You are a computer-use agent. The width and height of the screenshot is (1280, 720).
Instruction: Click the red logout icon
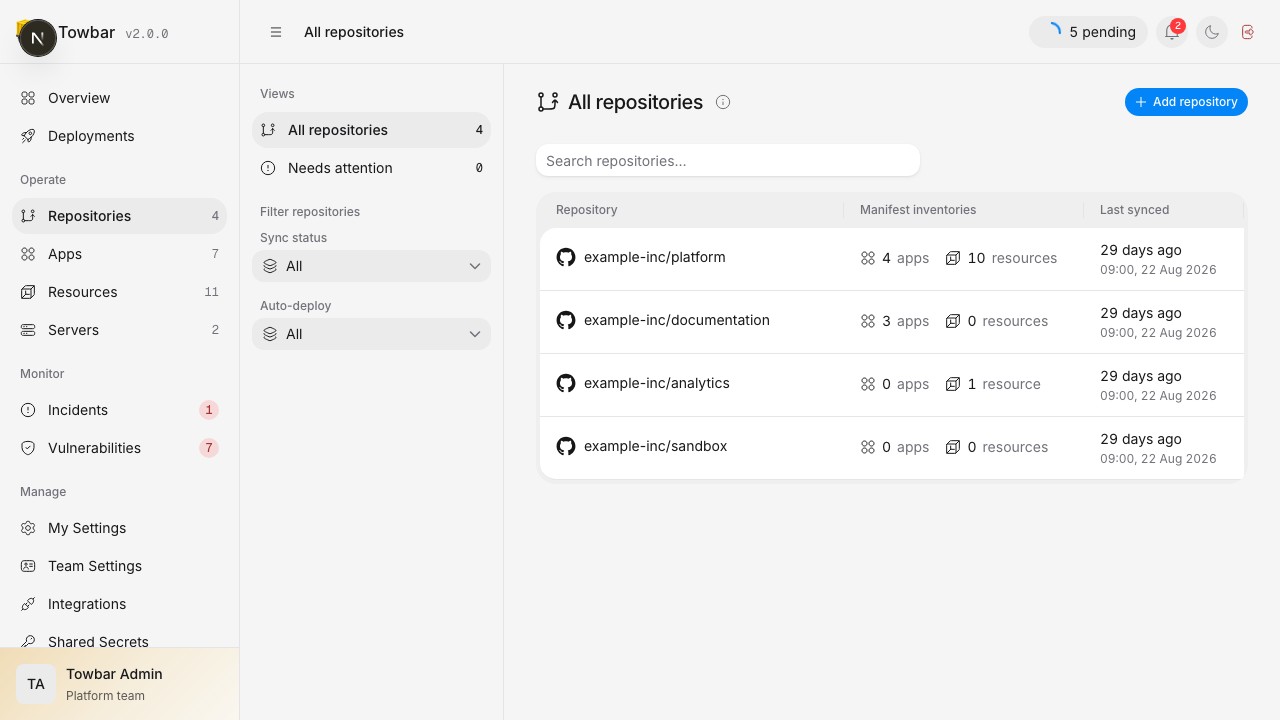(1247, 32)
